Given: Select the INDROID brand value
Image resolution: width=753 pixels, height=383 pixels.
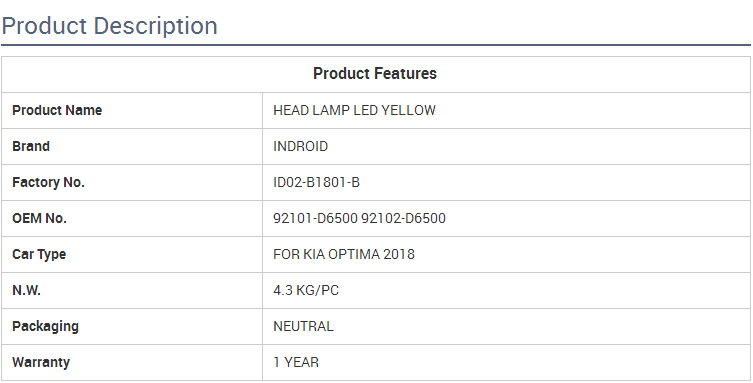Looking at the screenshot, I should pos(301,146).
